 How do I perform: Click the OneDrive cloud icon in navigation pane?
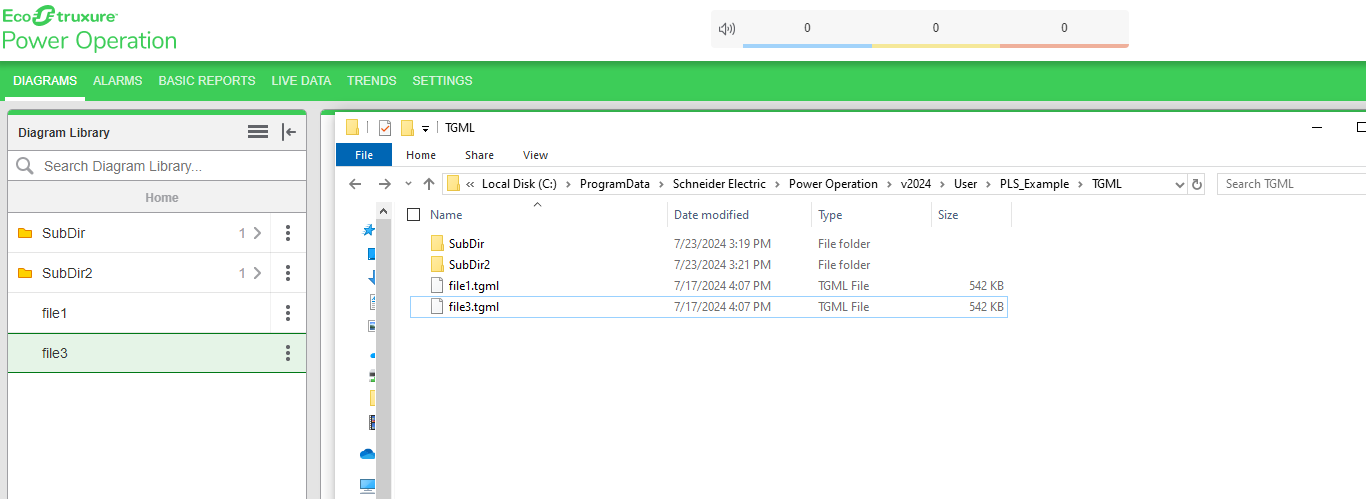coord(368,454)
